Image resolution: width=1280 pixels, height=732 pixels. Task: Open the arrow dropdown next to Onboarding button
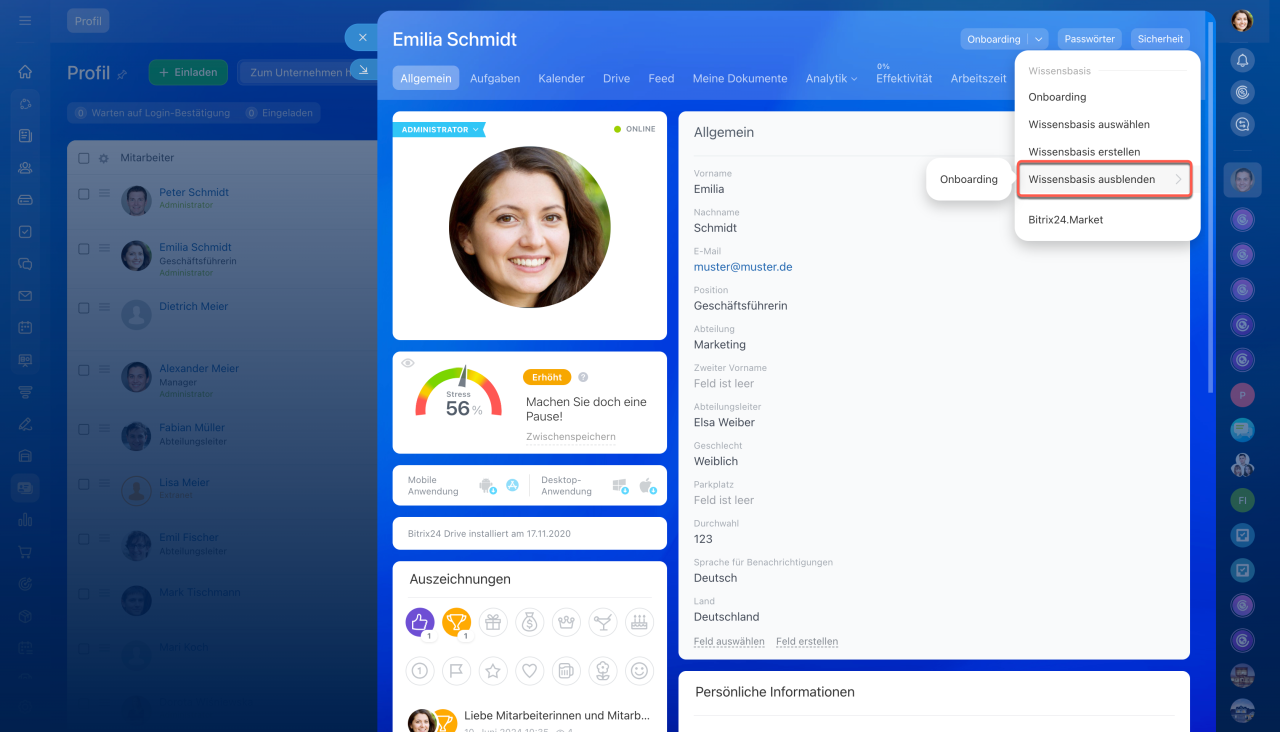1038,39
